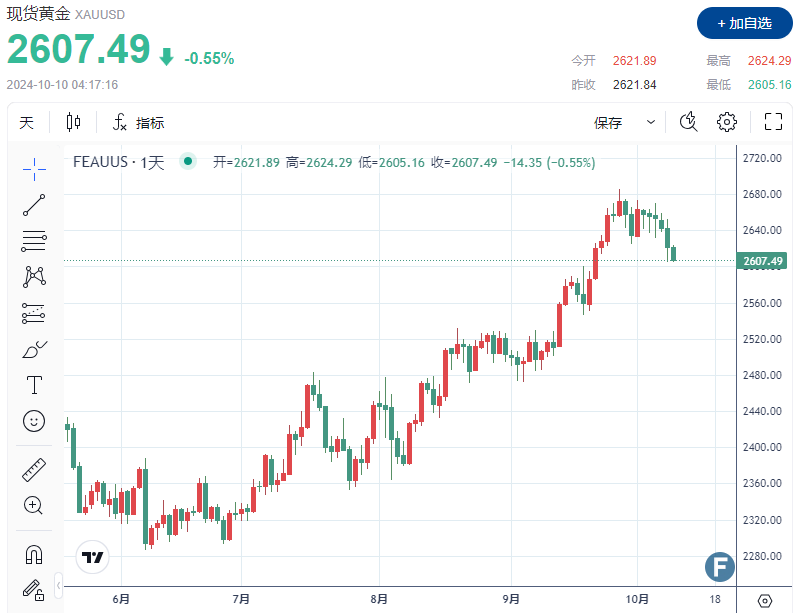Open chart settings gear icon

pyautogui.click(x=727, y=122)
